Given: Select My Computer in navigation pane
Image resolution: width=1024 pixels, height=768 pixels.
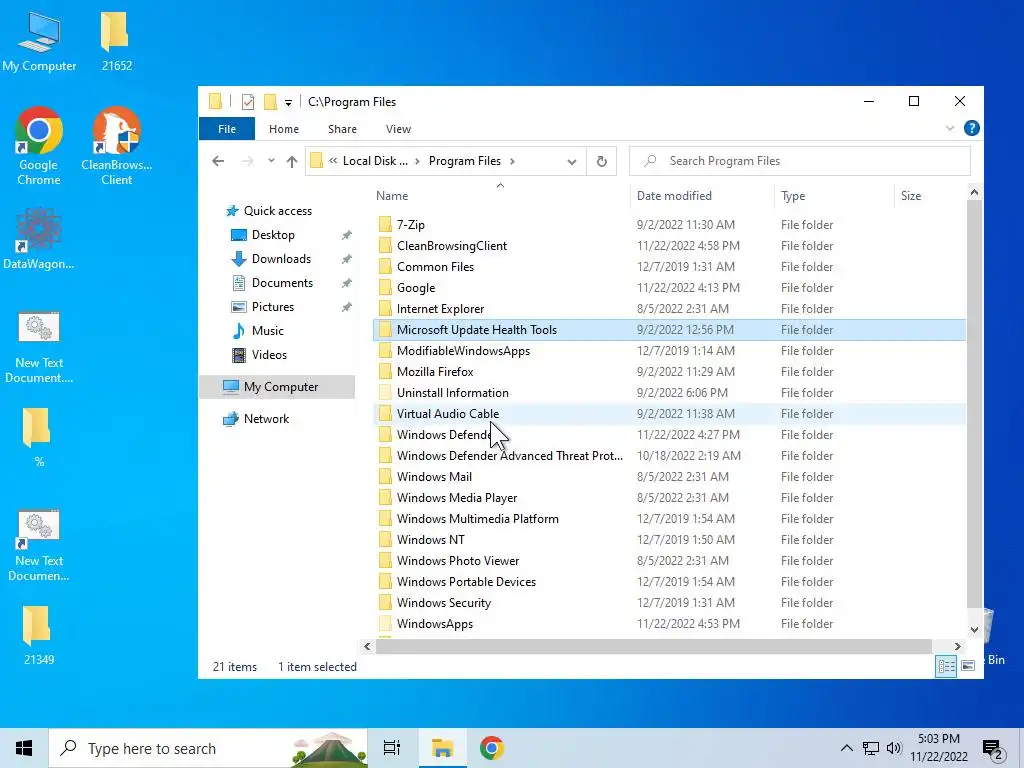Looking at the screenshot, I should coord(277,387).
